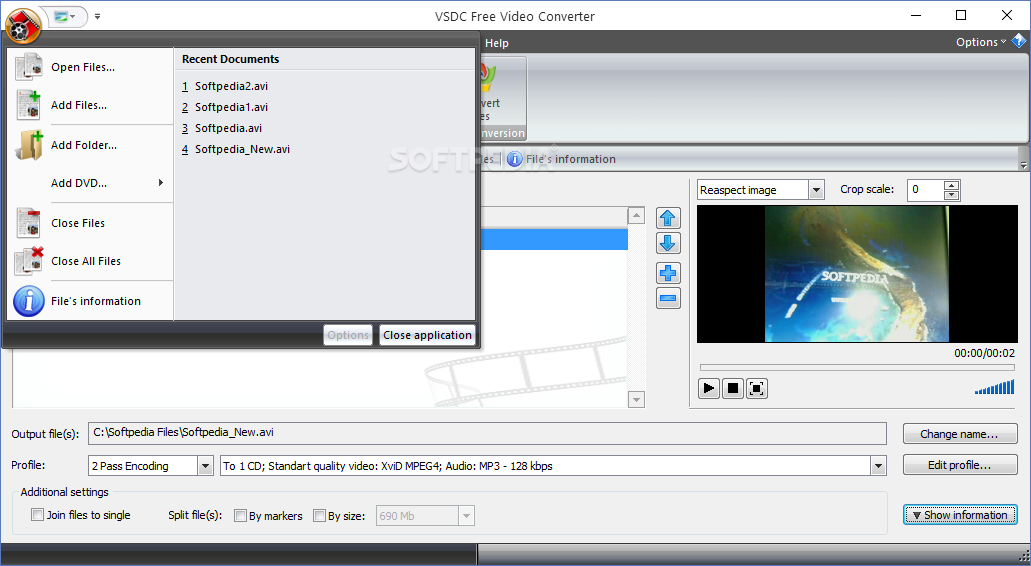Click the Close All Files red X icon

tap(29, 261)
